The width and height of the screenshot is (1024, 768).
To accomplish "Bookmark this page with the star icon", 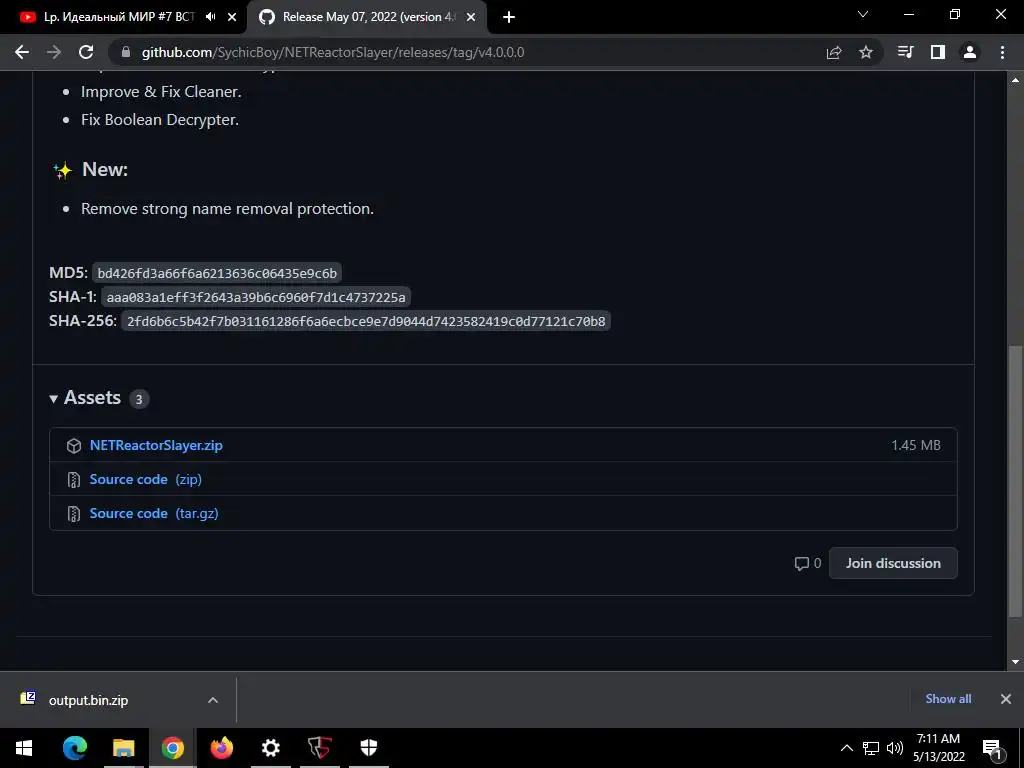I will coord(866,52).
